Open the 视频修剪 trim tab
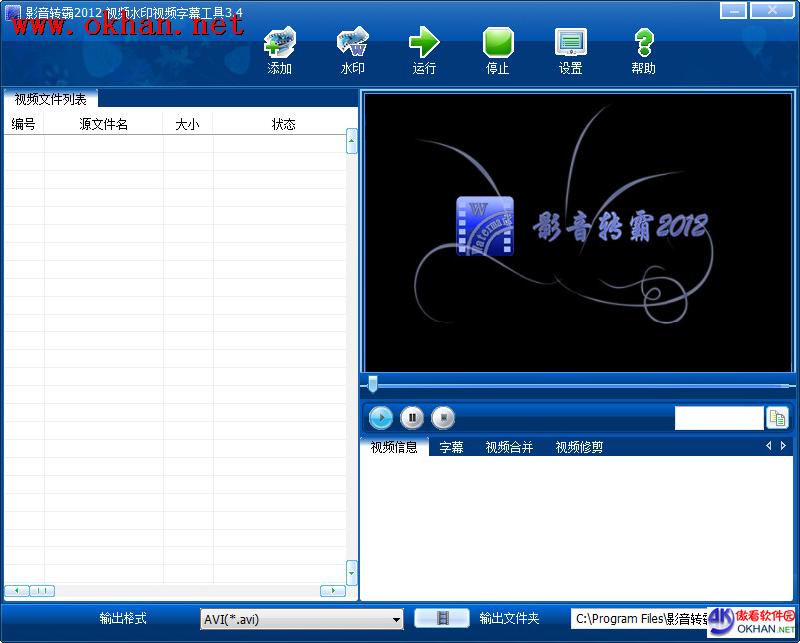The height and width of the screenshot is (643, 800). coord(579,448)
